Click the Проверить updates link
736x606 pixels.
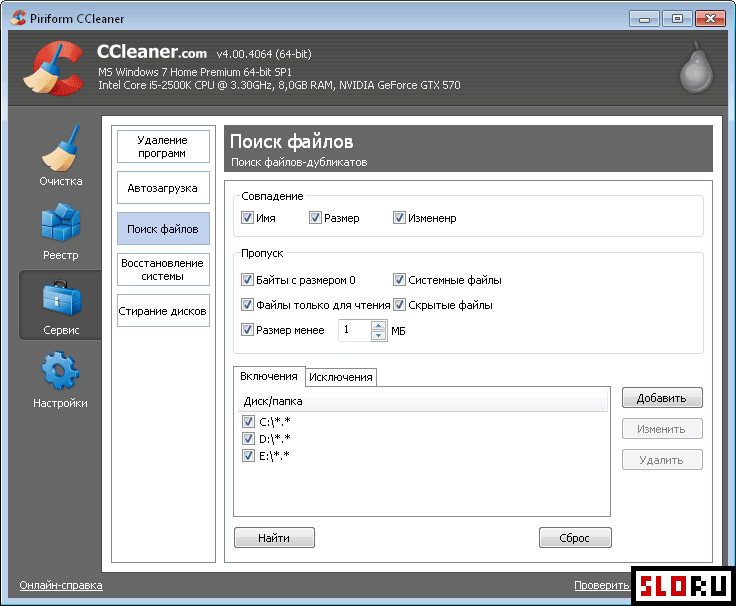tap(602, 585)
